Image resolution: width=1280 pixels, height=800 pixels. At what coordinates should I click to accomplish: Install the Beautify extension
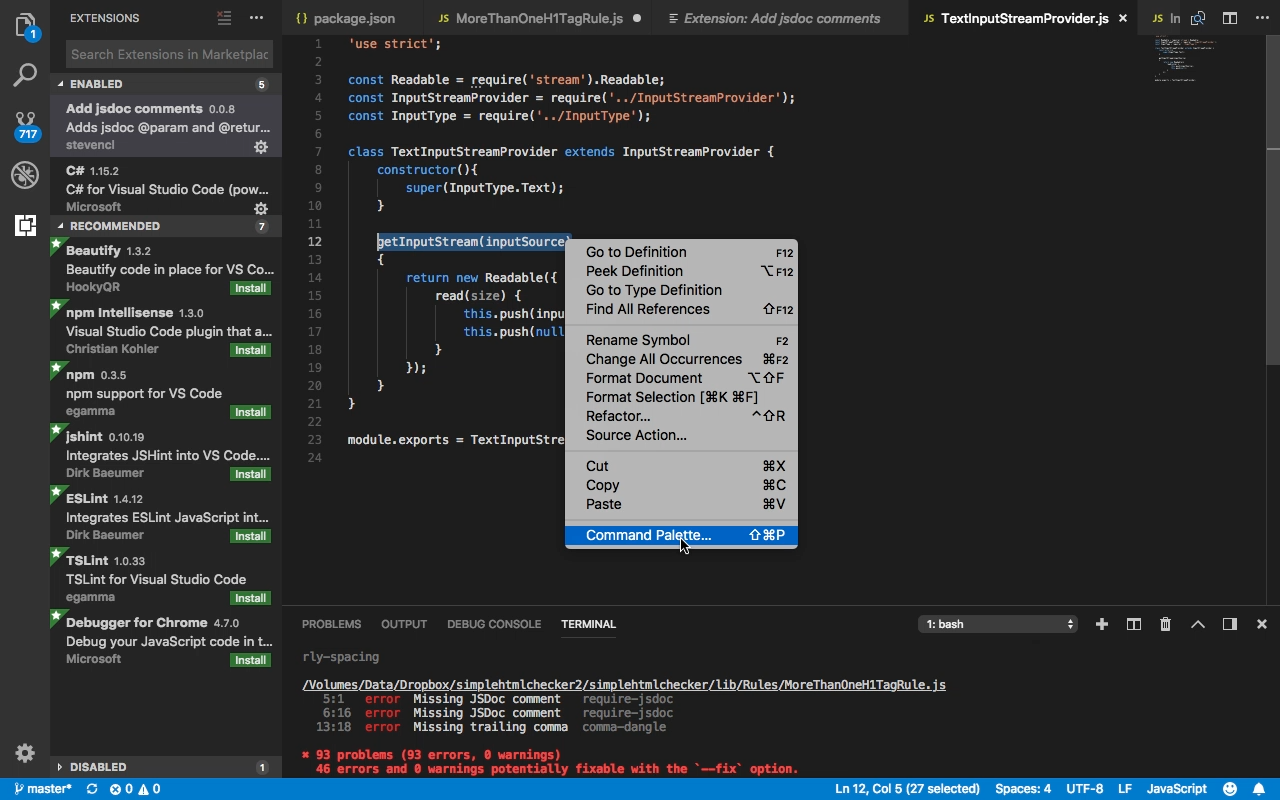(250, 288)
